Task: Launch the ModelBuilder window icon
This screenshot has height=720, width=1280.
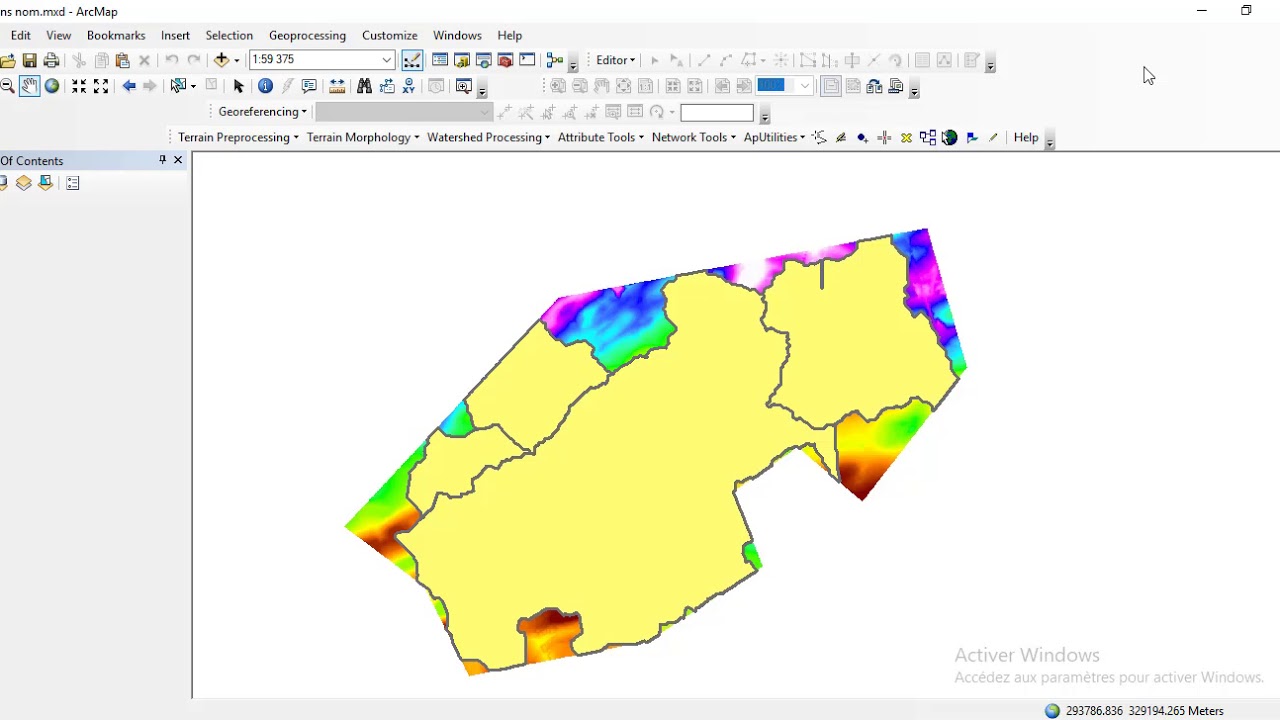Action: 554,60
